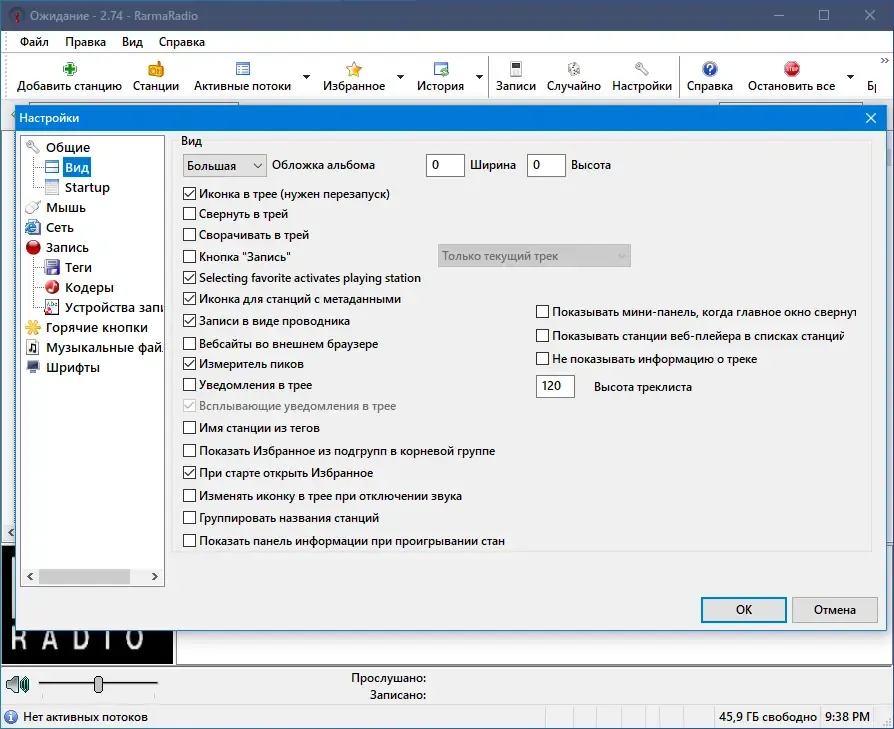
Task: Open the Stations toolbar icon
Action: [x=156, y=70]
